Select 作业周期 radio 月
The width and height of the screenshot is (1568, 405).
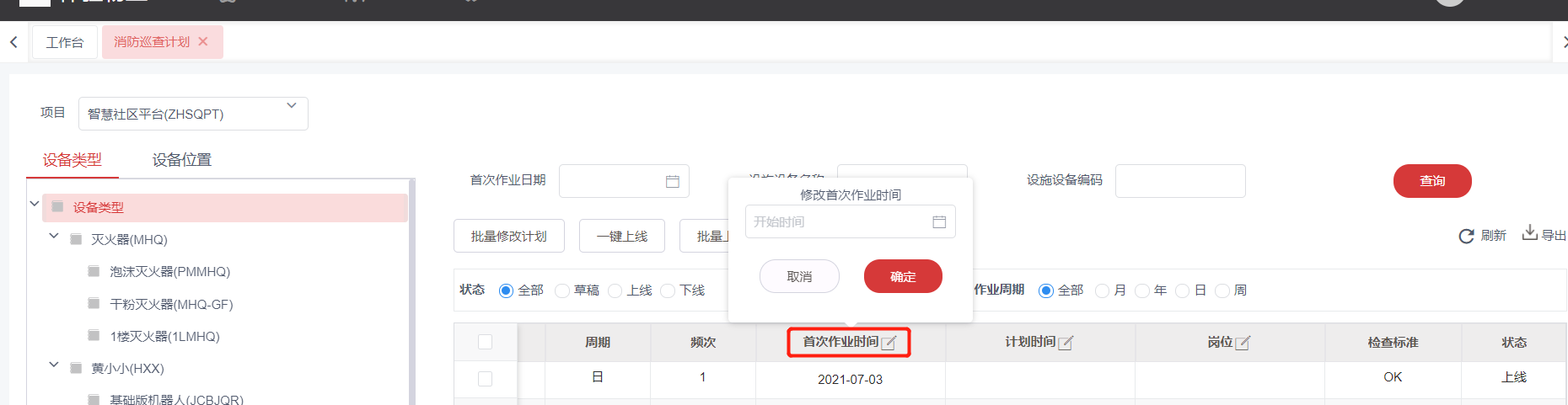[x=1102, y=290]
